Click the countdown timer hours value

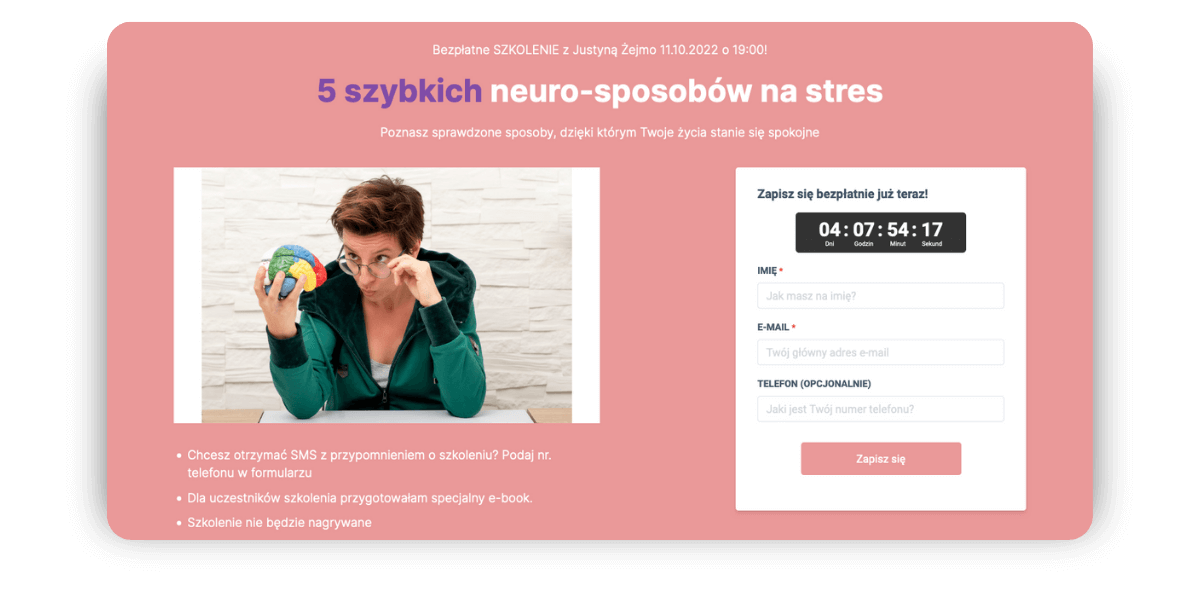point(863,230)
